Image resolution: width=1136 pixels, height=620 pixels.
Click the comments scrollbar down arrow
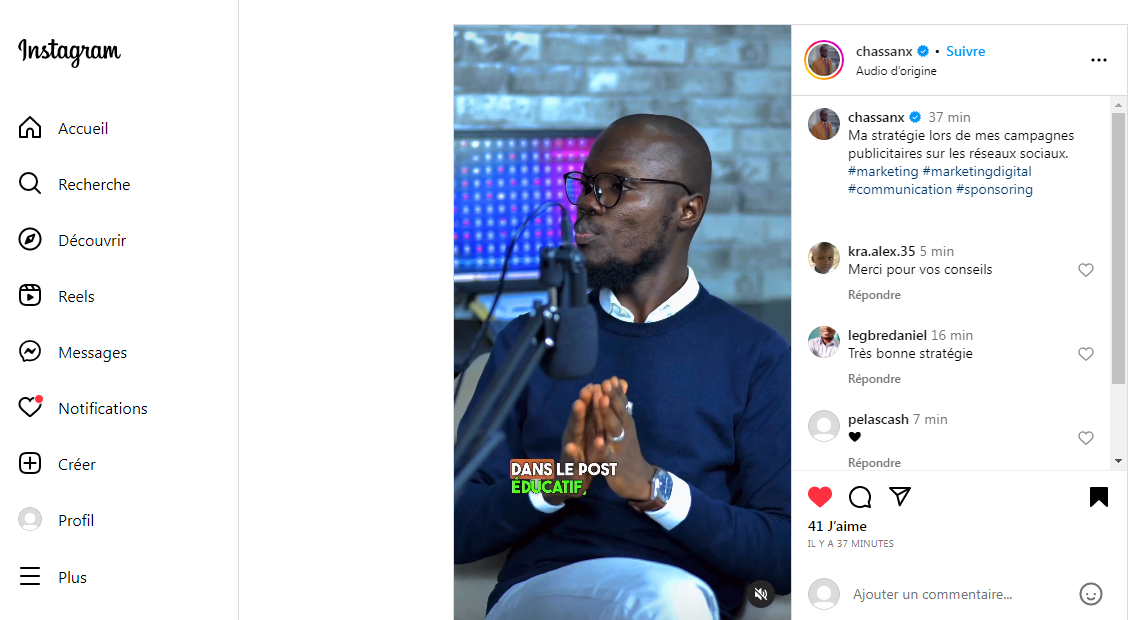tap(1118, 461)
